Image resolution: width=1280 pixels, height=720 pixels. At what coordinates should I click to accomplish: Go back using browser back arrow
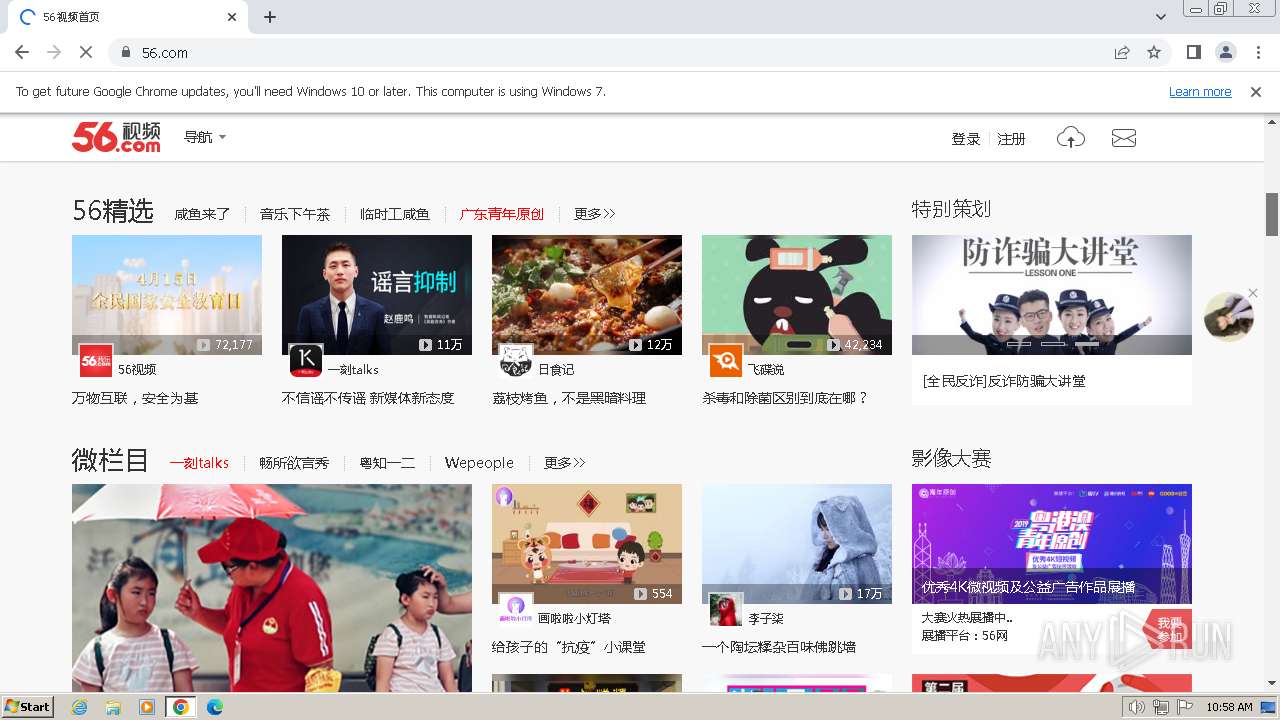click(x=22, y=52)
